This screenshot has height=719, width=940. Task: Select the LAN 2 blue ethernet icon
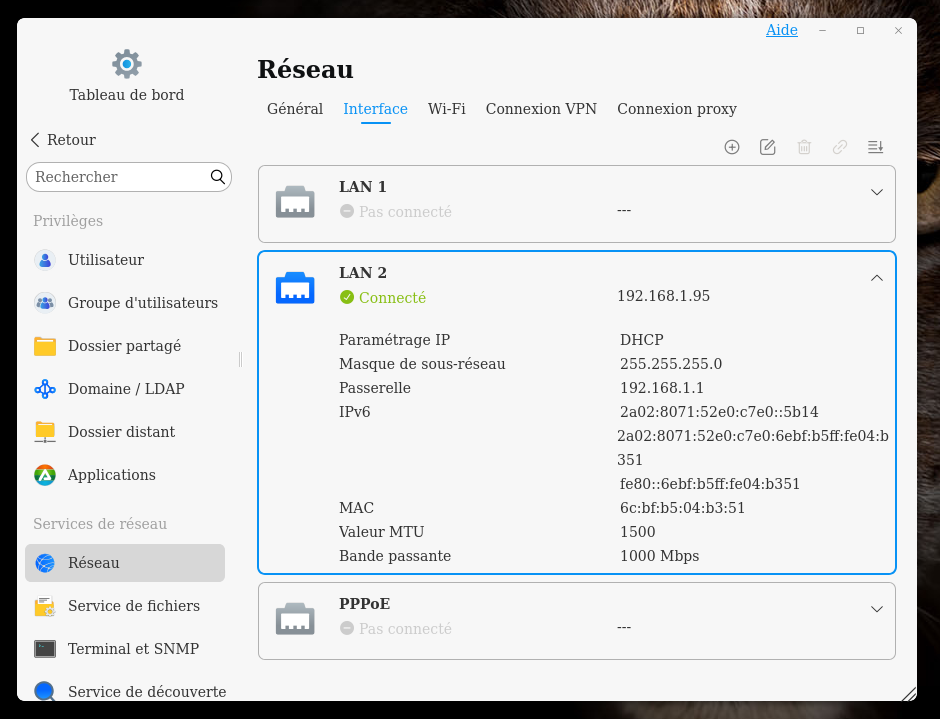tap(295, 288)
